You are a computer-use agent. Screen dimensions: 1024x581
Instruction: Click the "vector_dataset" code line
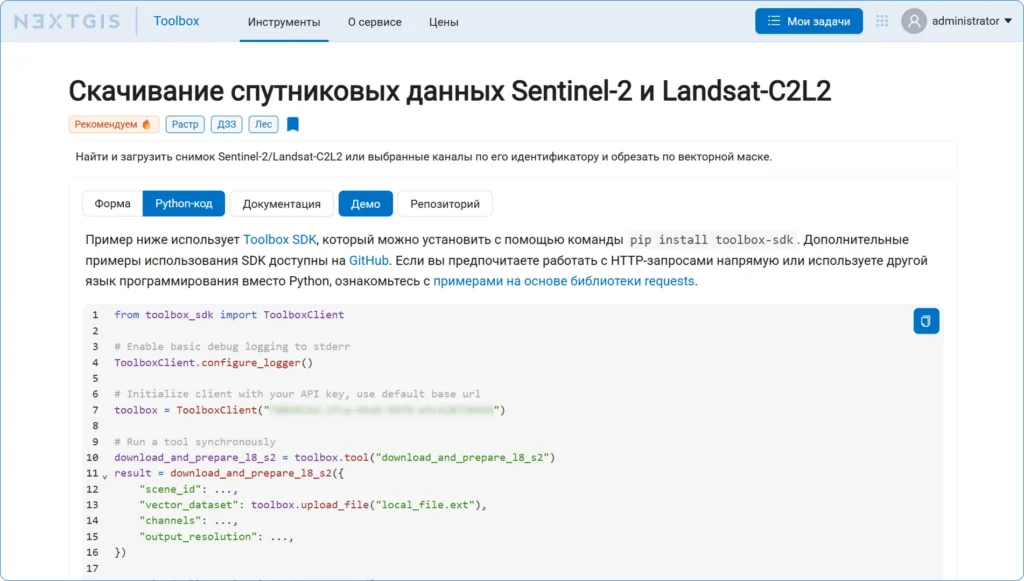click(x=313, y=505)
